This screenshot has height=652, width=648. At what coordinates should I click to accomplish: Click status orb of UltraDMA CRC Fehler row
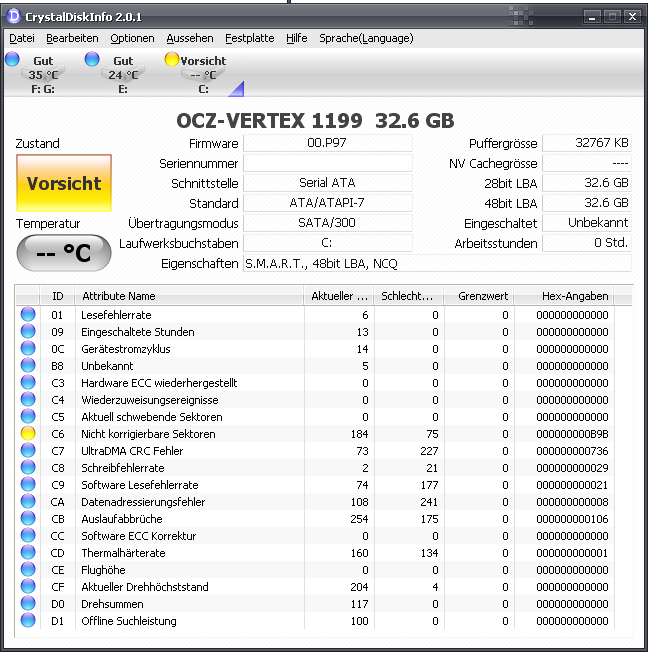28,450
